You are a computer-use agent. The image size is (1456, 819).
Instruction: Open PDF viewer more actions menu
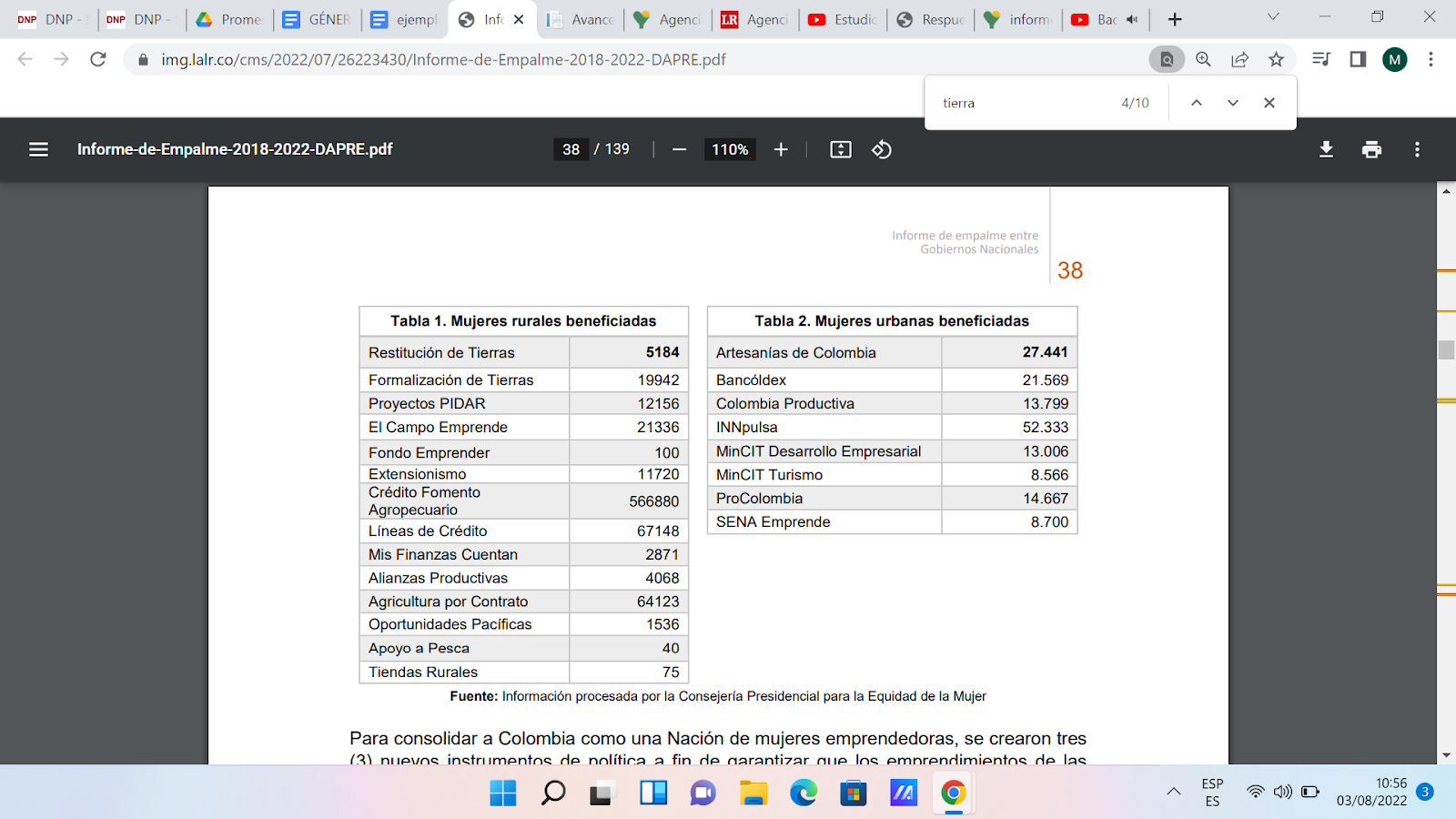click(1417, 149)
